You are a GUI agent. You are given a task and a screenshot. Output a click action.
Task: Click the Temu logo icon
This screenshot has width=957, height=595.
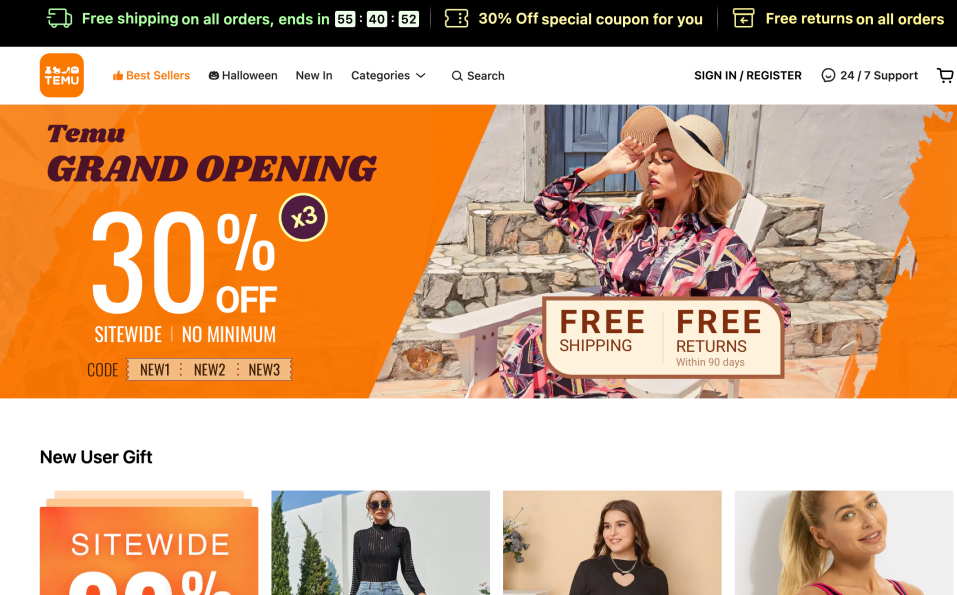click(62, 75)
